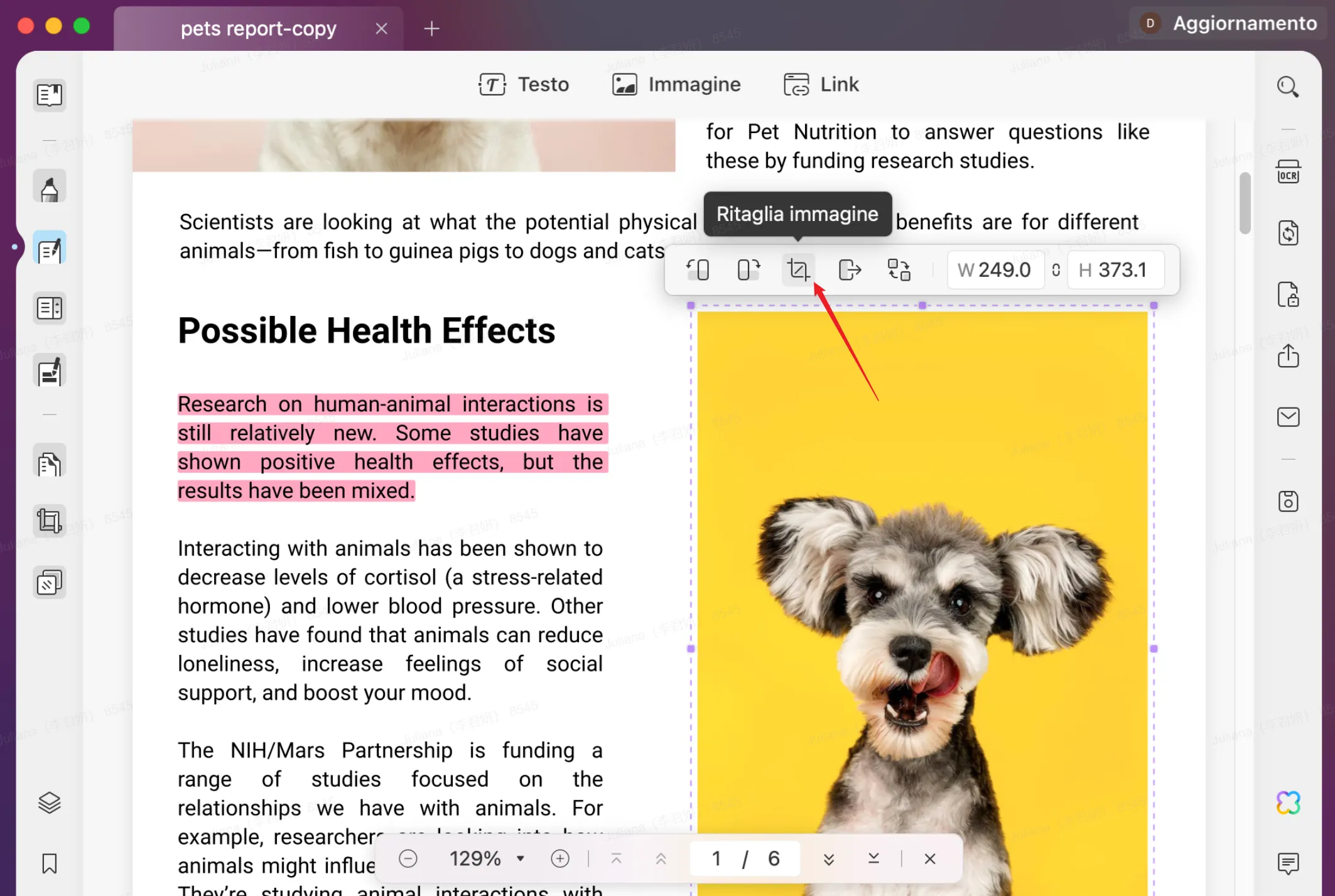Image resolution: width=1335 pixels, height=896 pixels.
Task: Go to the previous page
Action: 661,858
